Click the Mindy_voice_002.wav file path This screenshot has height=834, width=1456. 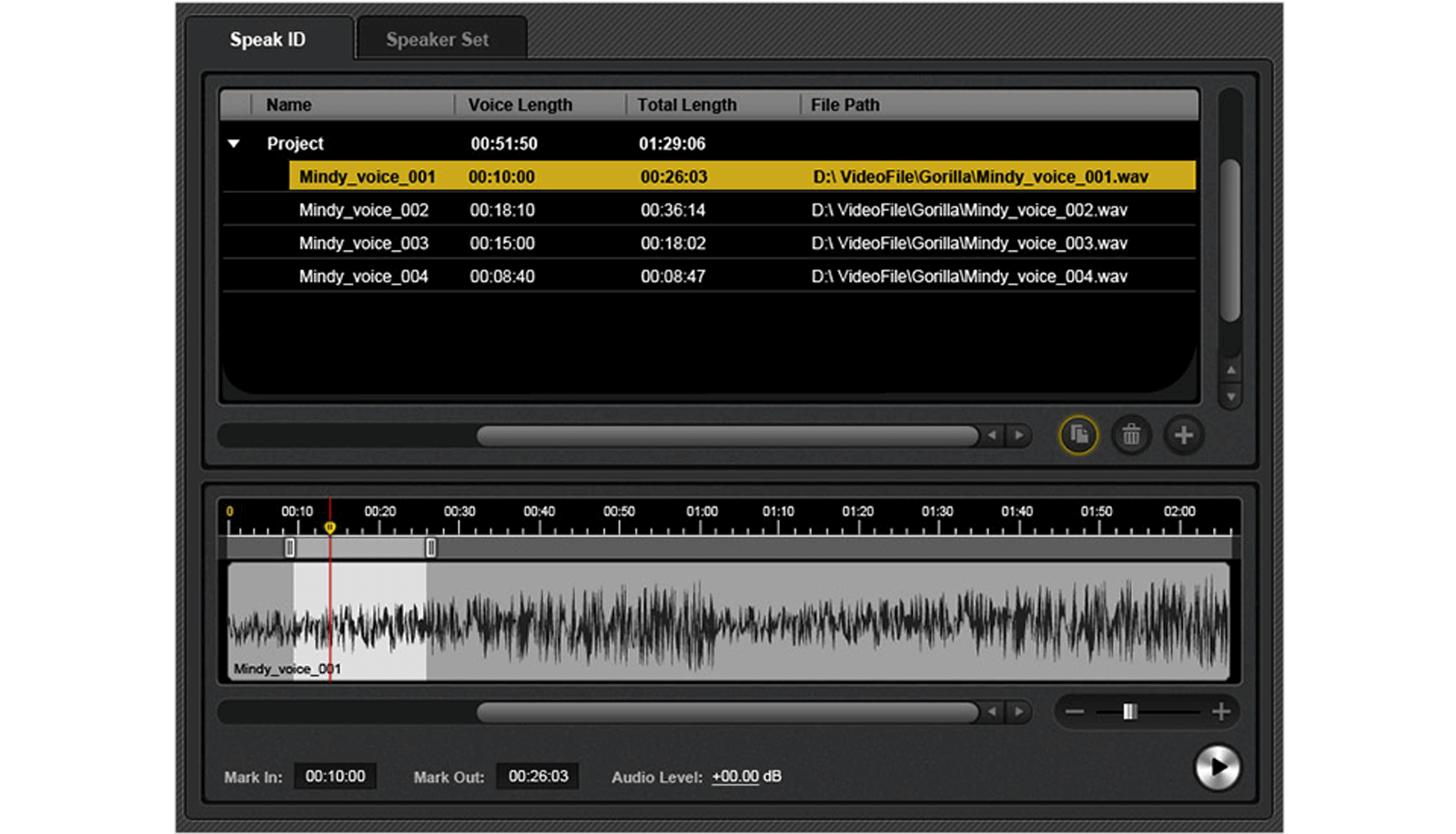tap(969, 210)
